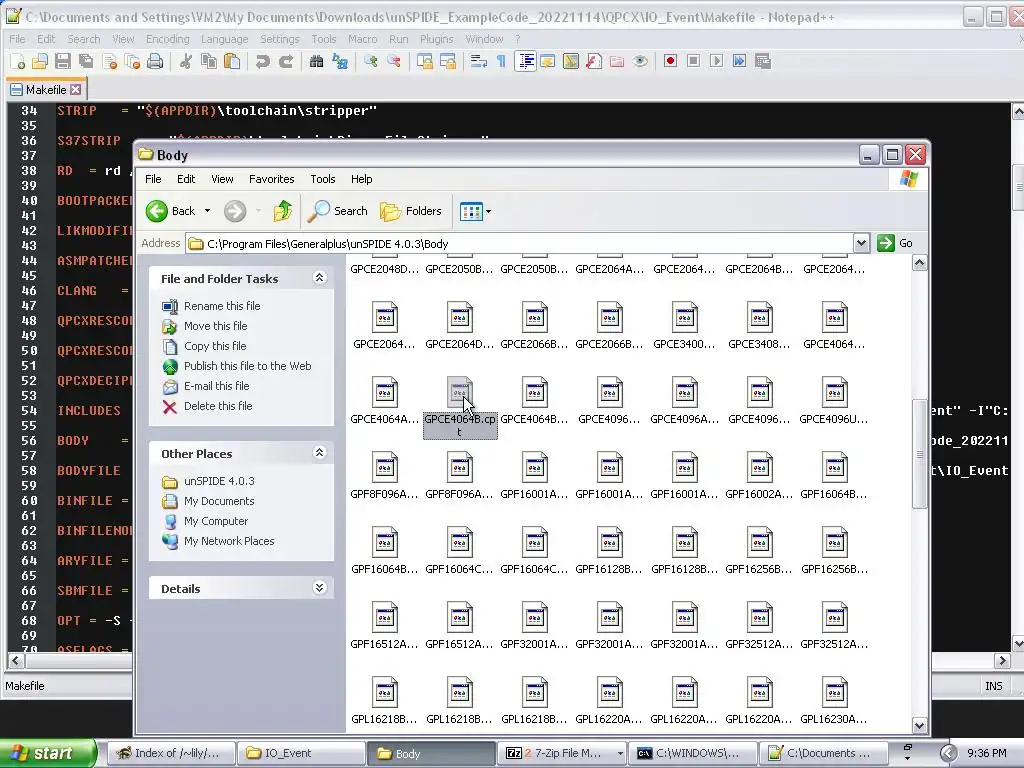Save the Makefile with the Save icon

63,61
